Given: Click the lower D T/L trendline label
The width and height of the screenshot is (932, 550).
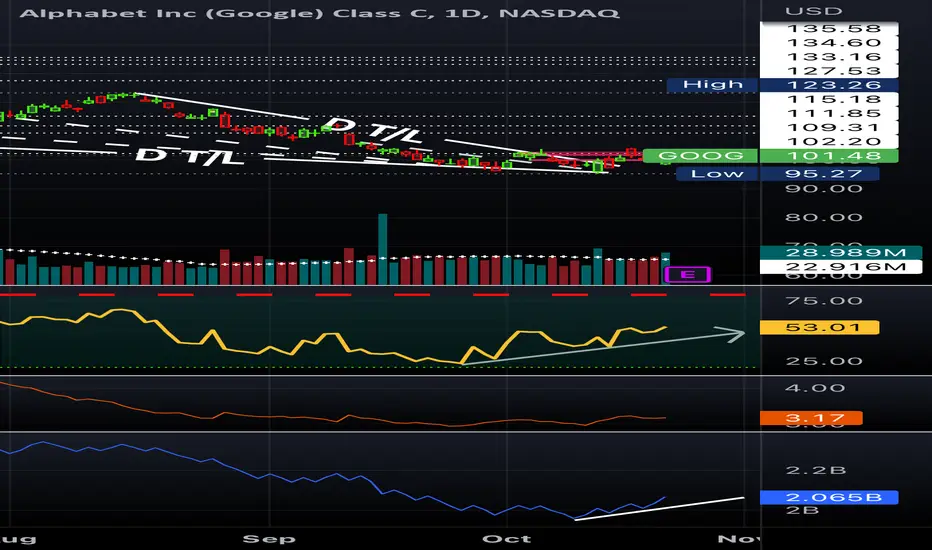Looking at the screenshot, I should (x=189, y=156).
